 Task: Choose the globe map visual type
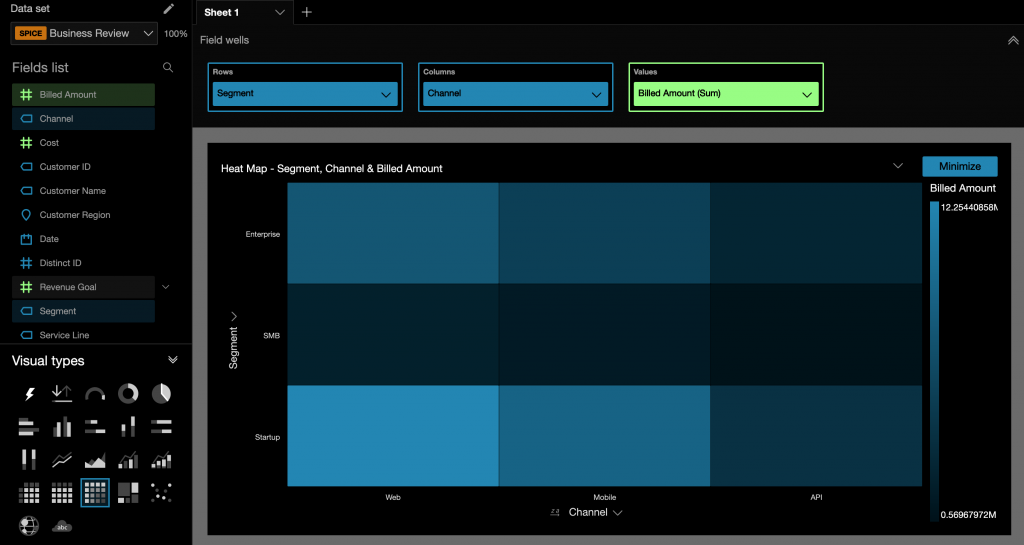point(29,526)
